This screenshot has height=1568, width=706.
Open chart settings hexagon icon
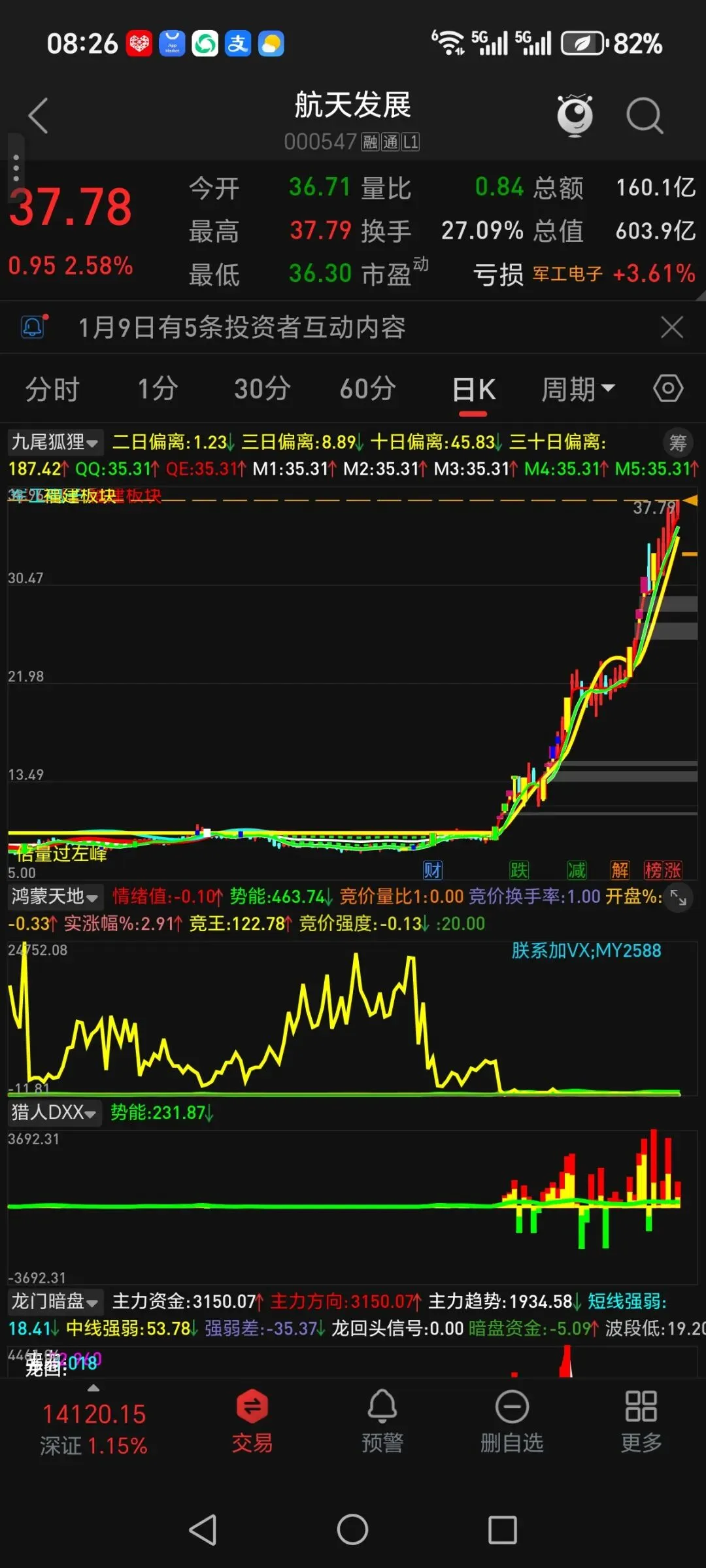[x=668, y=388]
